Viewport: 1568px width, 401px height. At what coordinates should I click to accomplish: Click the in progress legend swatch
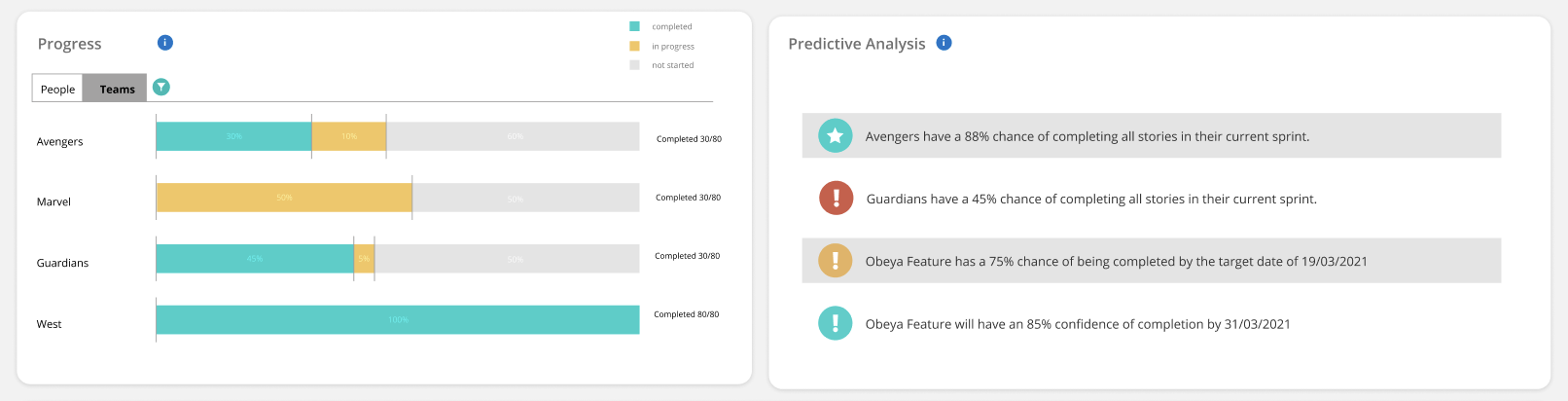pyautogui.click(x=634, y=46)
